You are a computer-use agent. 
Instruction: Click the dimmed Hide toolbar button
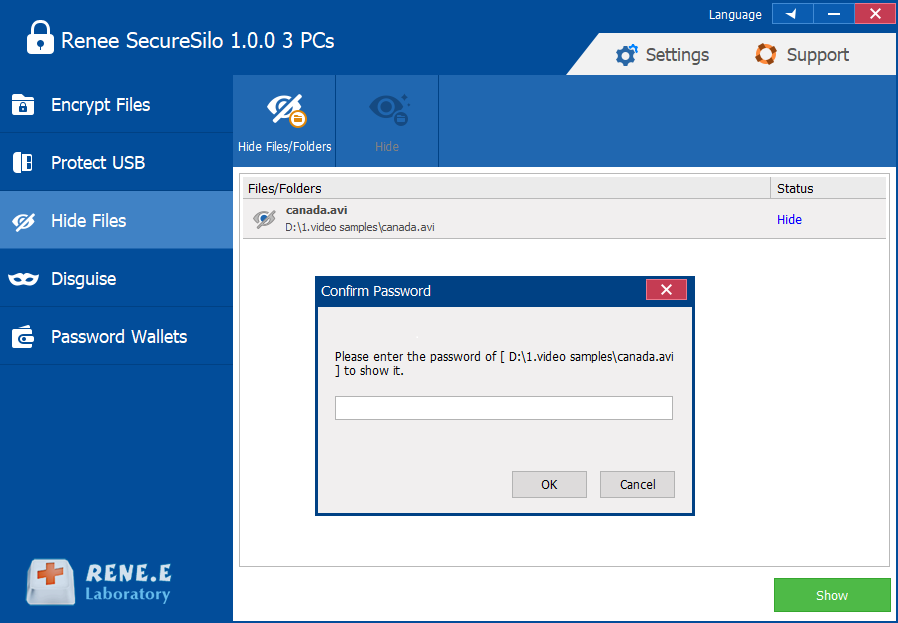point(387,121)
